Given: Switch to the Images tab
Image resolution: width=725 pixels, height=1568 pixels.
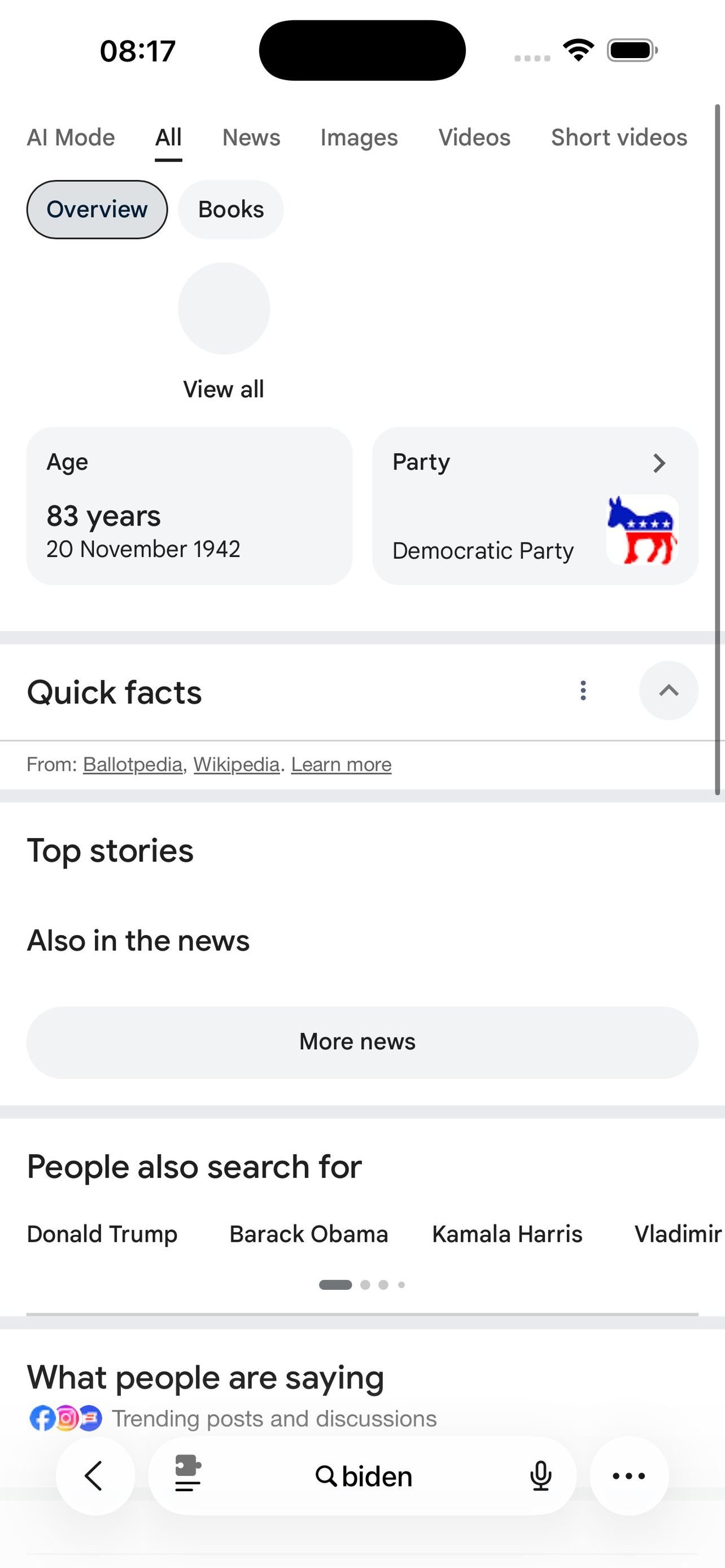Looking at the screenshot, I should (x=359, y=138).
